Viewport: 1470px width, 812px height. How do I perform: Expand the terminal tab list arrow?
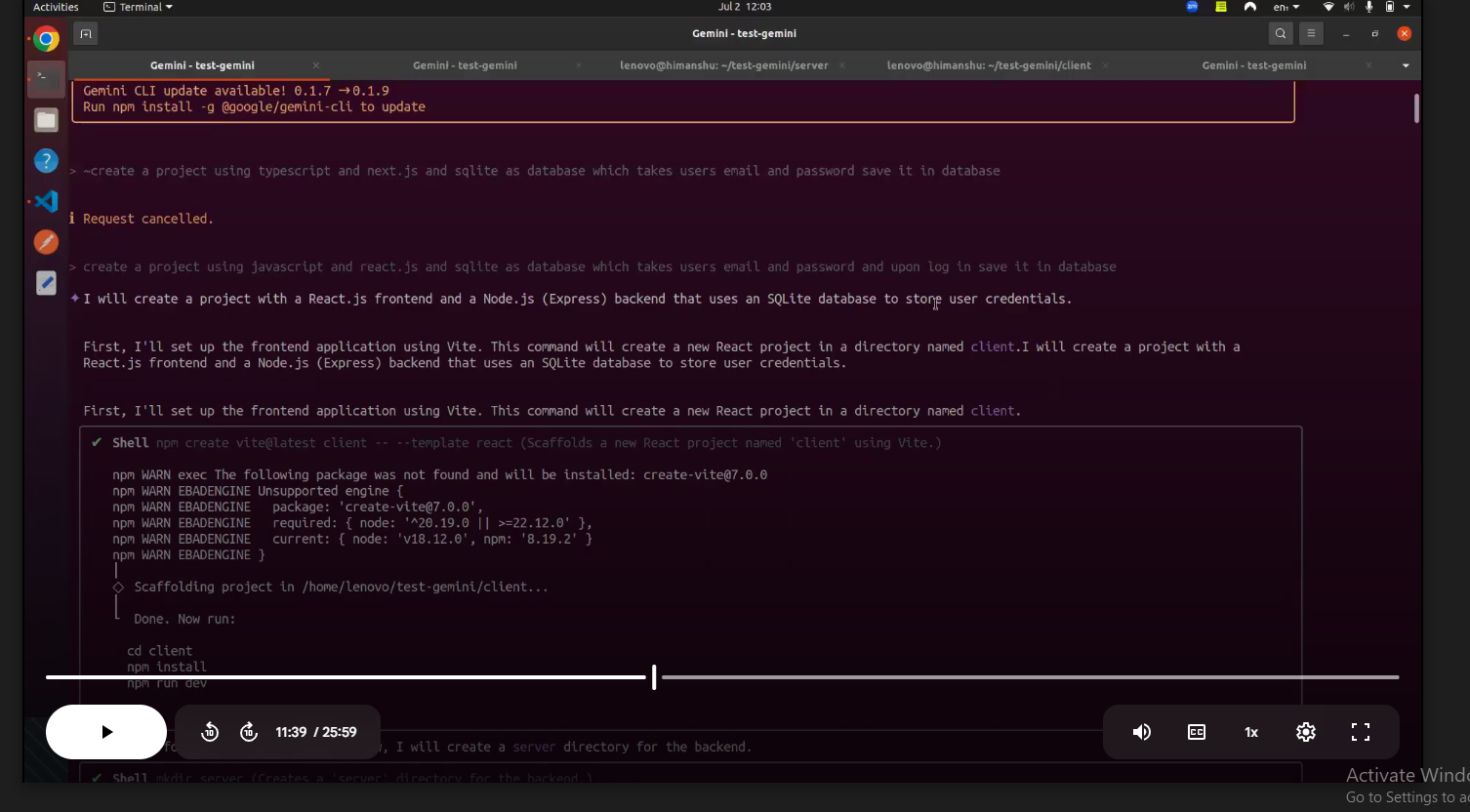1406,65
